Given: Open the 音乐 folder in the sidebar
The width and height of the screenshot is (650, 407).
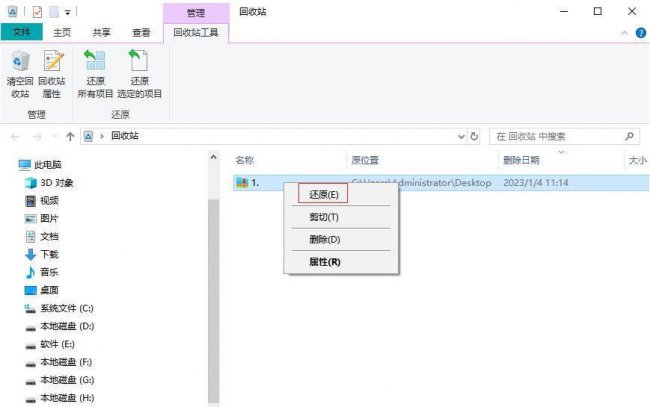Looking at the screenshot, I should pos(42,272).
